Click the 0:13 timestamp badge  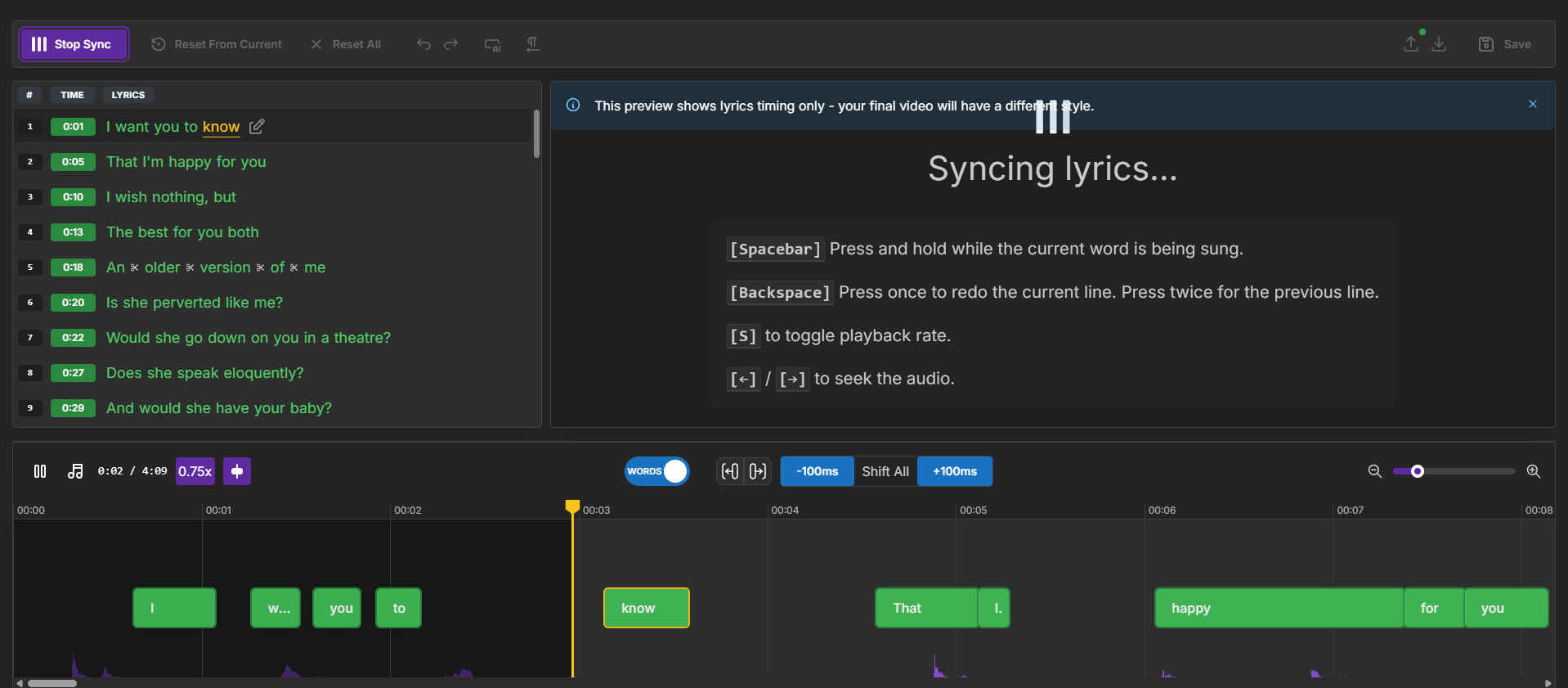73,232
